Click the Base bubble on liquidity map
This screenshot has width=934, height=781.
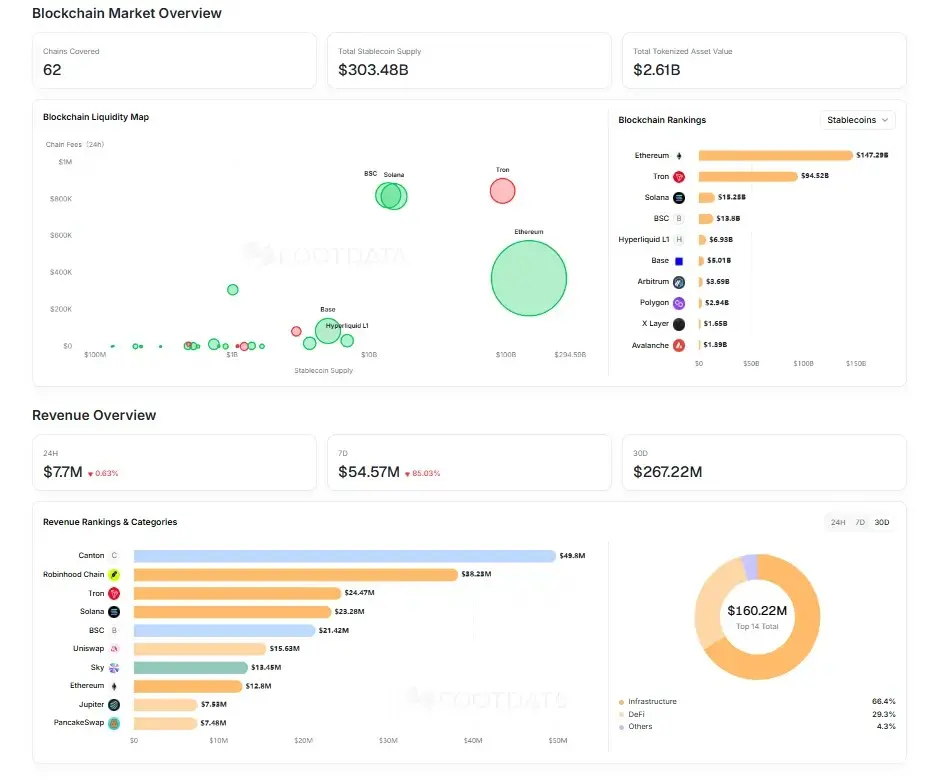(x=328, y=331)
